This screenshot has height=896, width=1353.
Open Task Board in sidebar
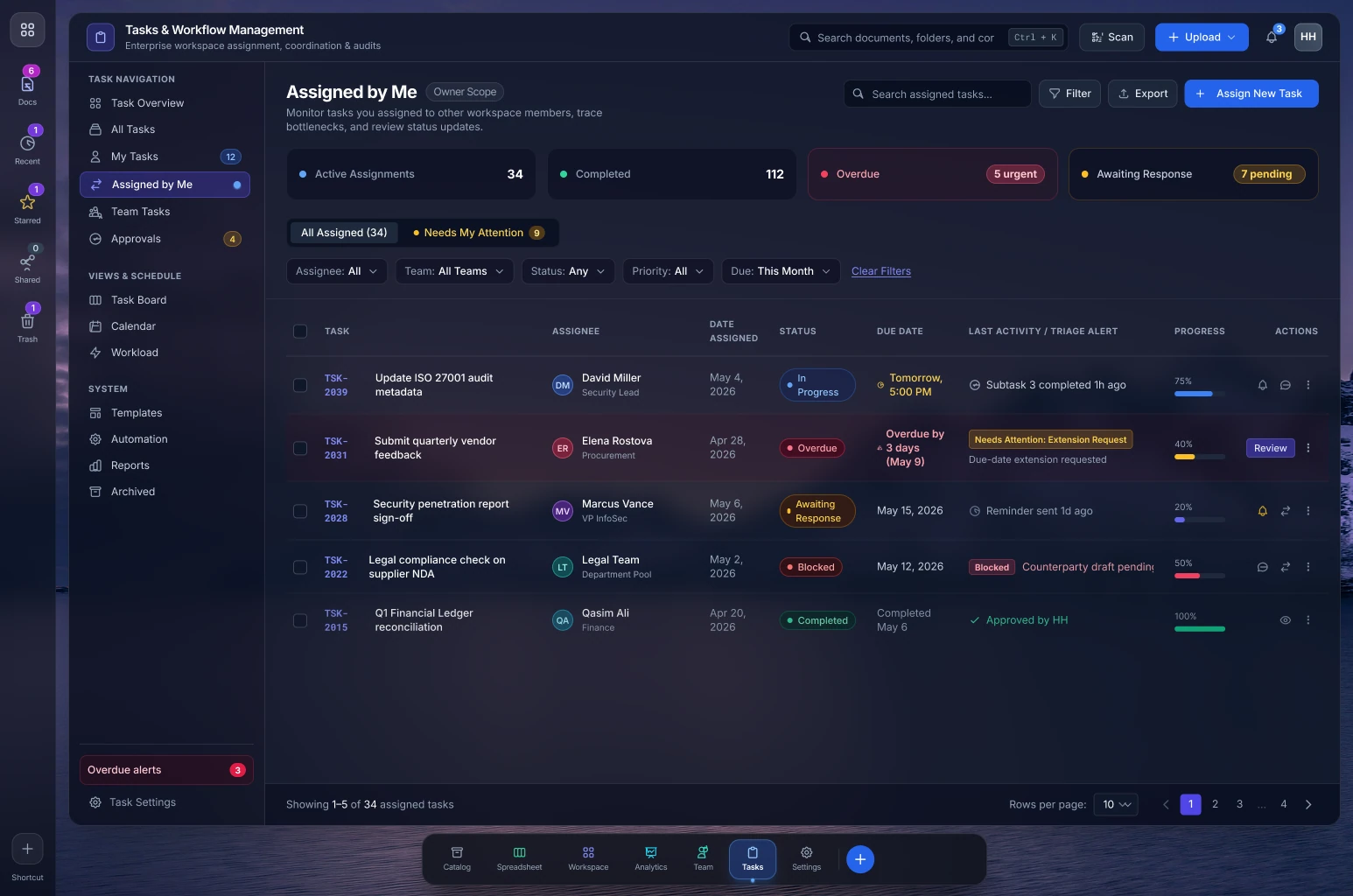(165, 300)
